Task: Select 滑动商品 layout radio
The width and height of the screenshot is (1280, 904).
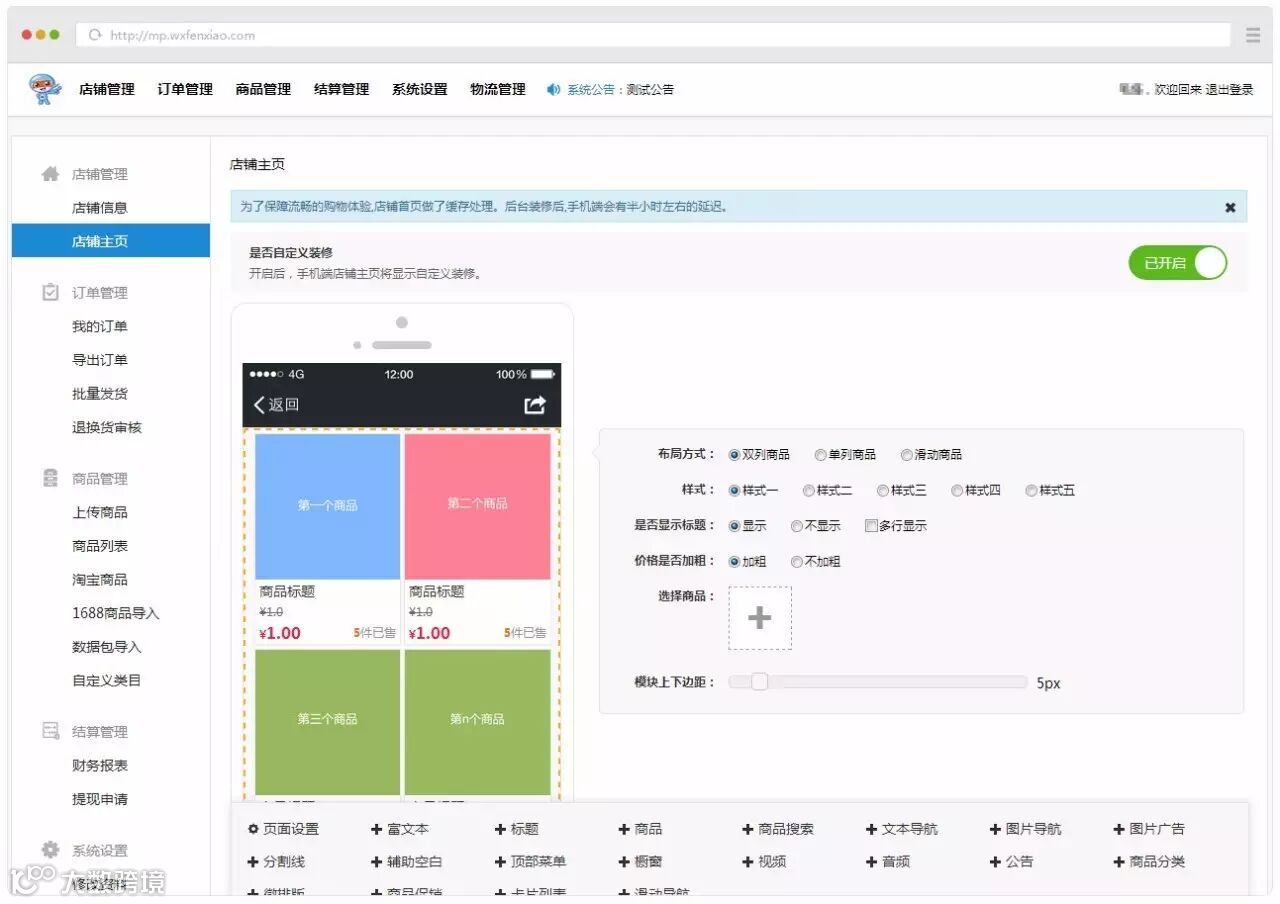Action: (x=907, y=455)
